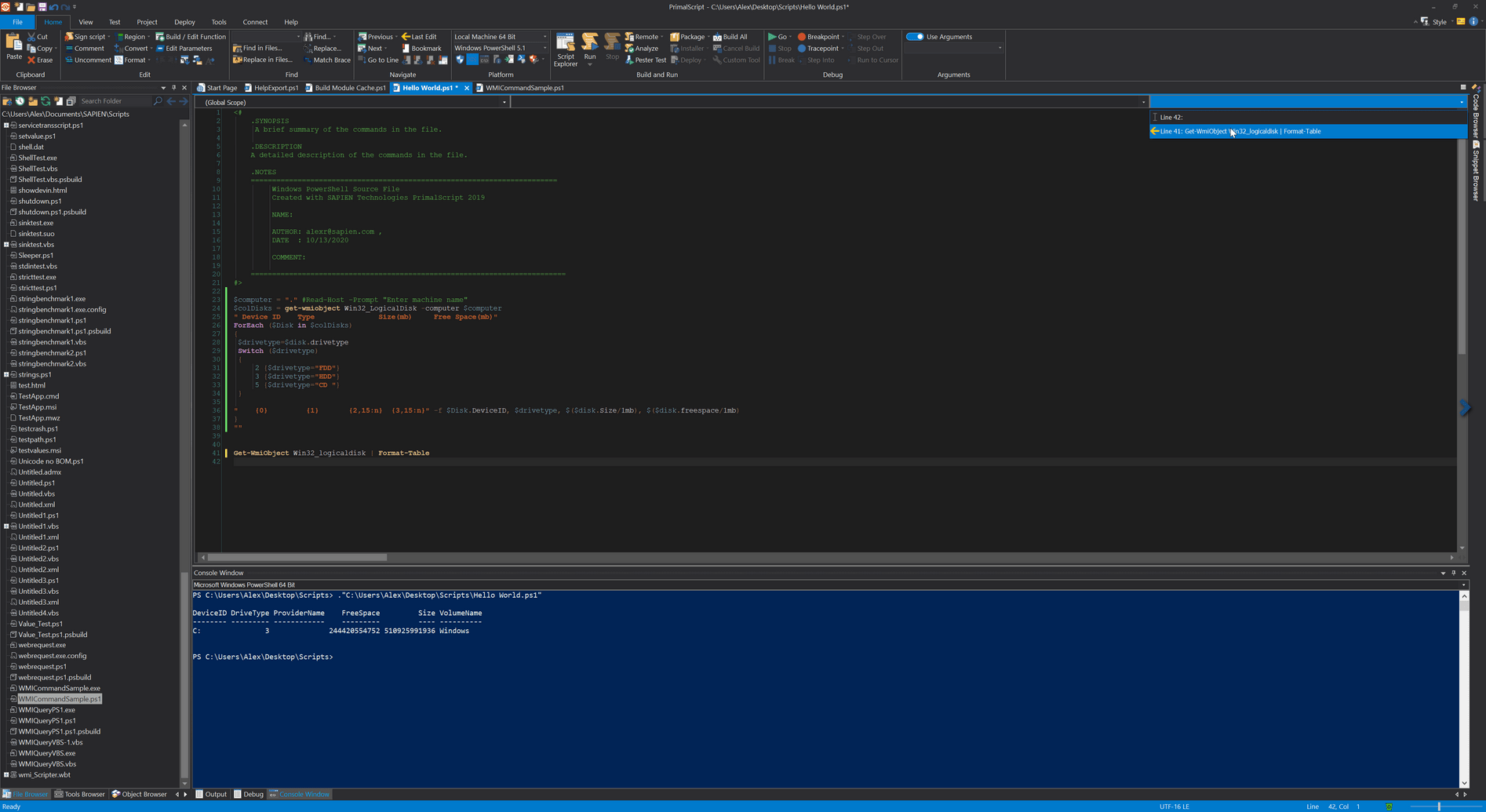Jump to Last Edit location
The width and height of the screenshot is (1486, 812).
[419, 37]
